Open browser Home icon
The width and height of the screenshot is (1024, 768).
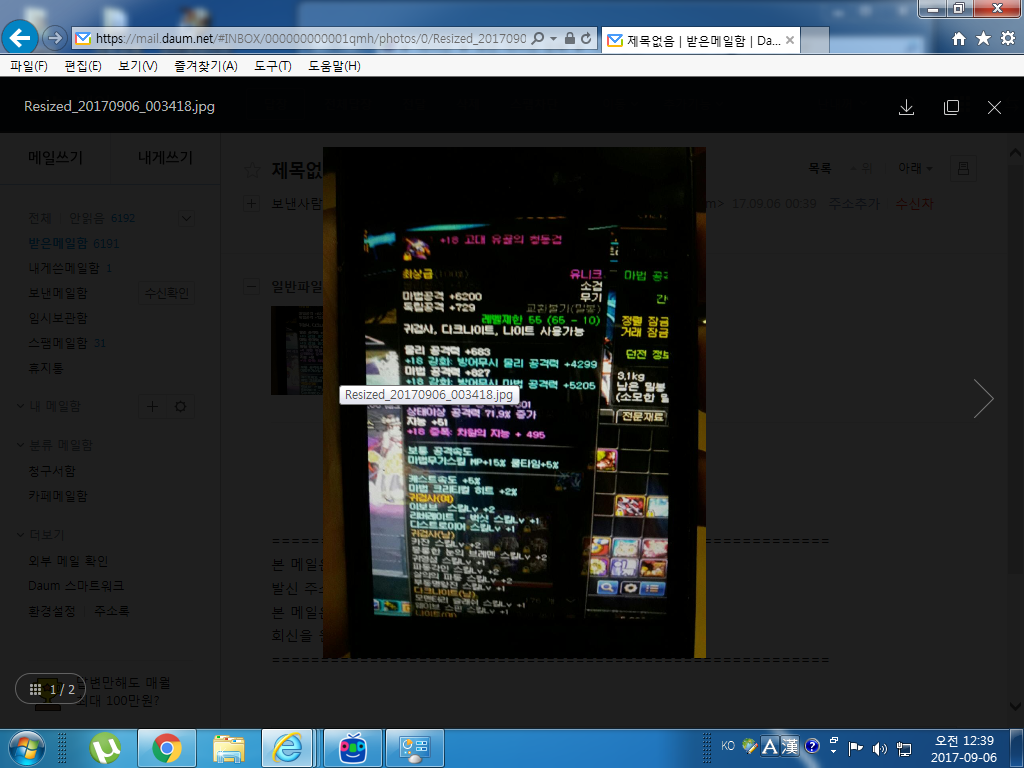[x=958, y=39]
